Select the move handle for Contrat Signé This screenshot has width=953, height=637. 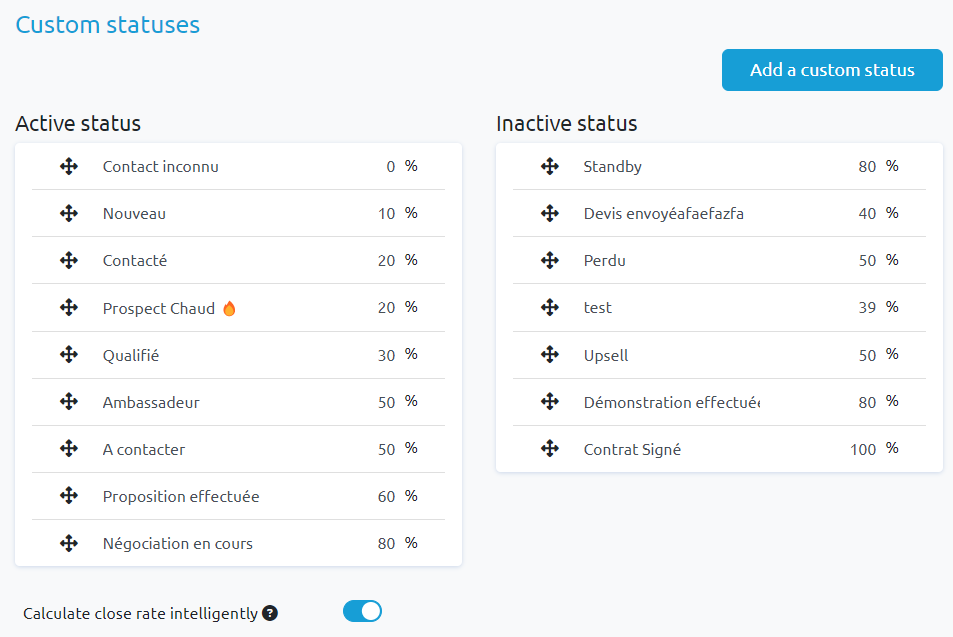549,449
